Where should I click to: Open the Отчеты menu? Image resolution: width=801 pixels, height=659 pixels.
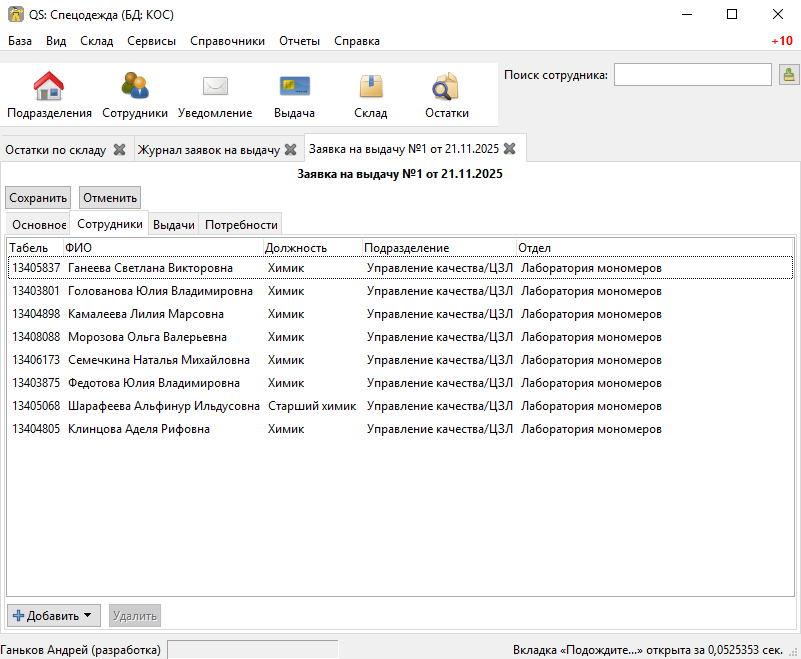299,41
